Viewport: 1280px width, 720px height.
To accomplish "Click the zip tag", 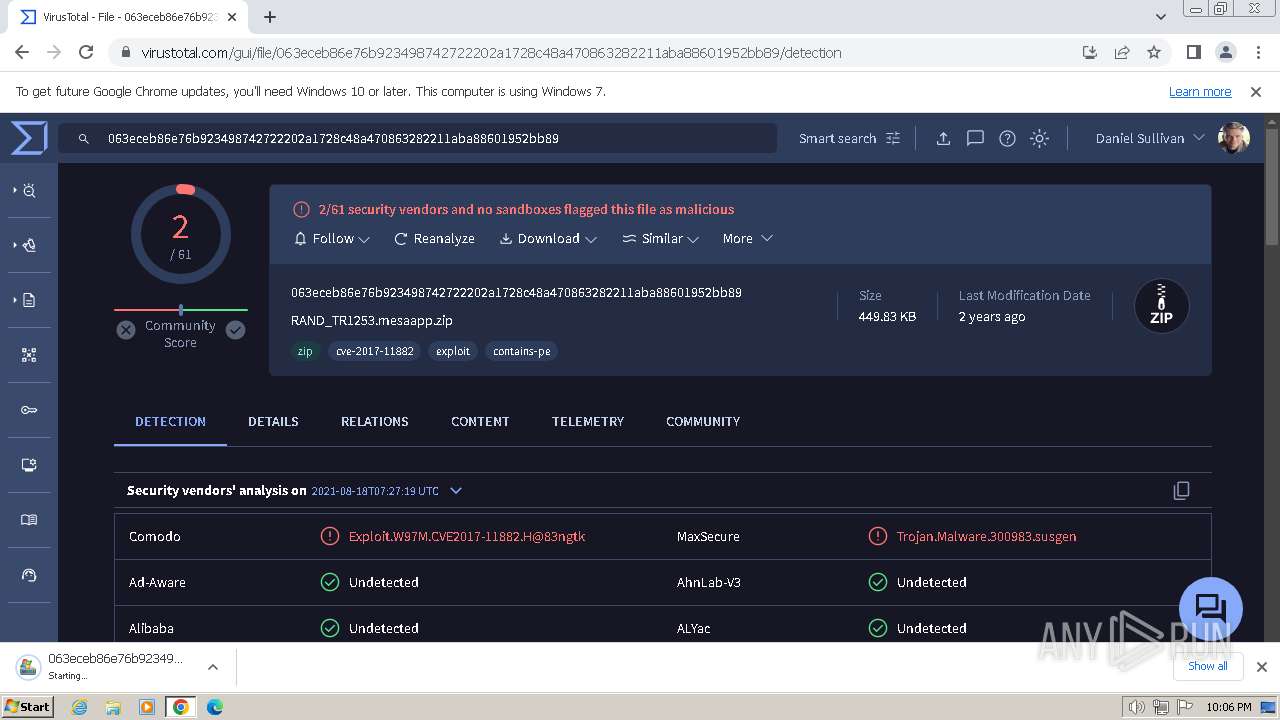I will coord(305,351).
